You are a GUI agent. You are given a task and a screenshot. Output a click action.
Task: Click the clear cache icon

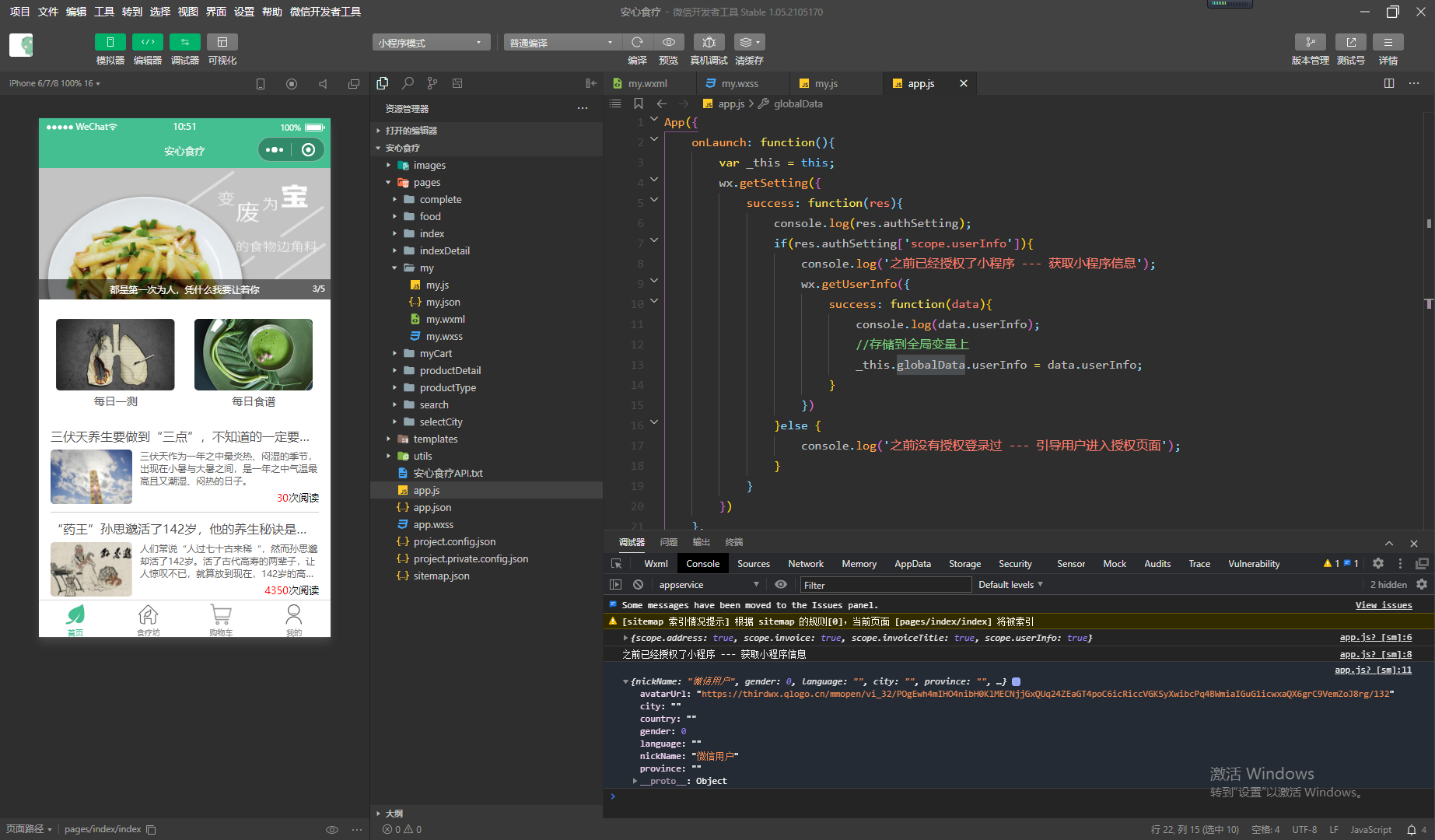click(749, 42)
